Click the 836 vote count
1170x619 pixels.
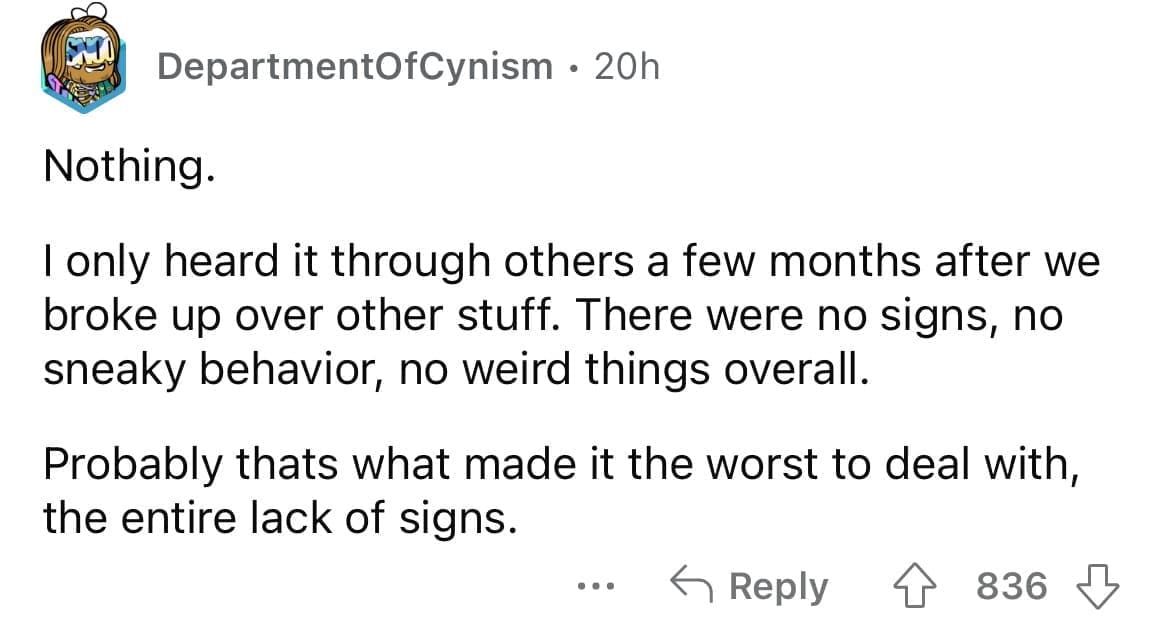coord(1010,585)
